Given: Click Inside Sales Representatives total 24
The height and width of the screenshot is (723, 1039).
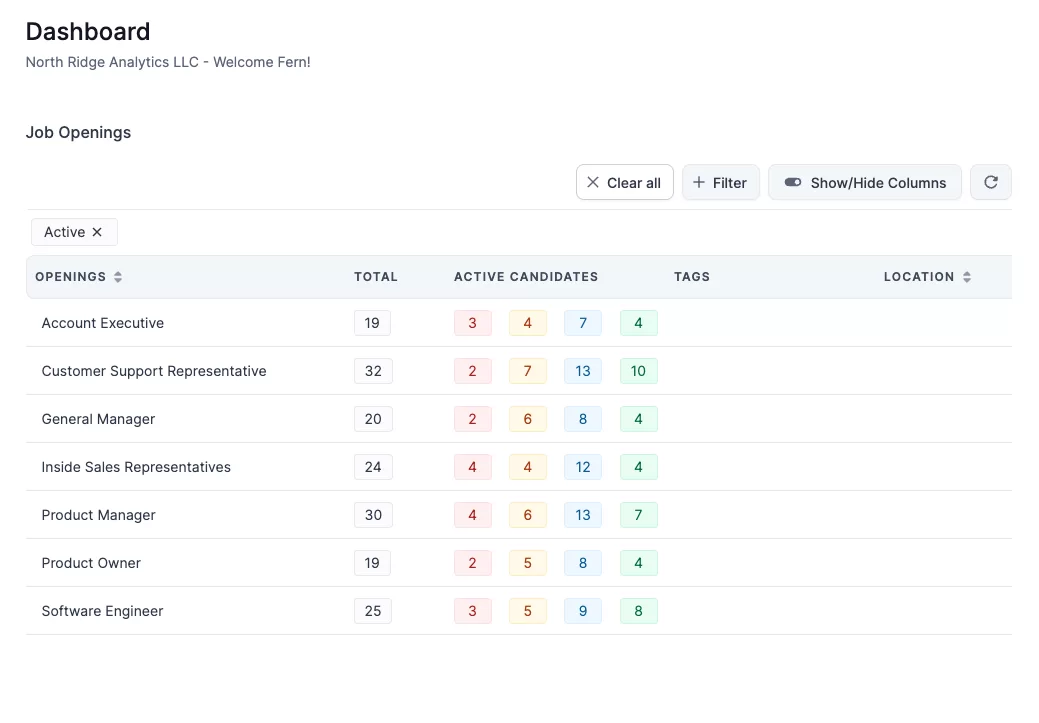Looking at the screenshot, I should tap(373, 467).
